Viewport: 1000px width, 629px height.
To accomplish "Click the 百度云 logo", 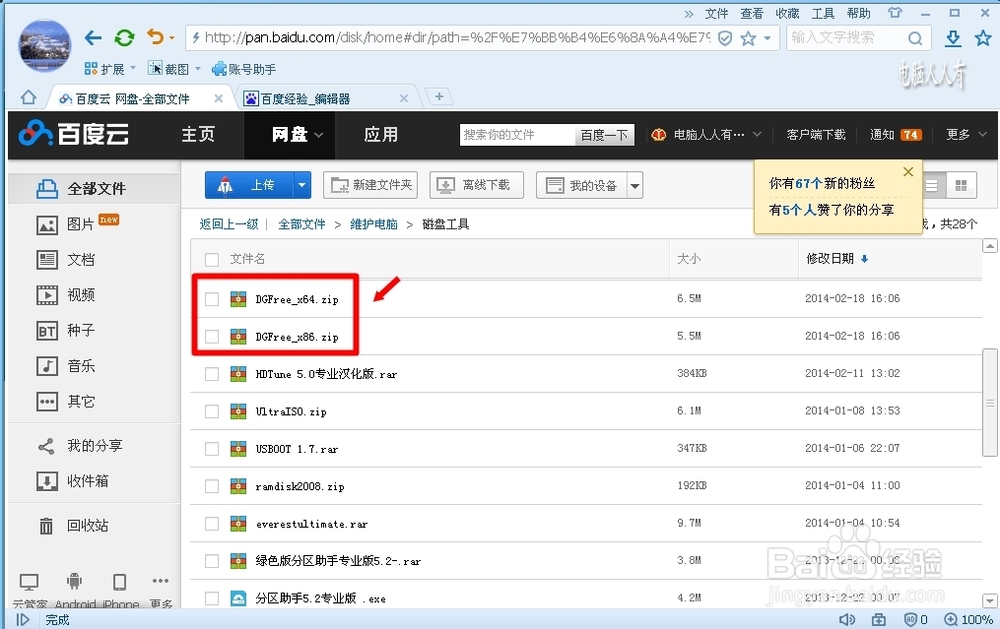I will click(x=75, y=133).
